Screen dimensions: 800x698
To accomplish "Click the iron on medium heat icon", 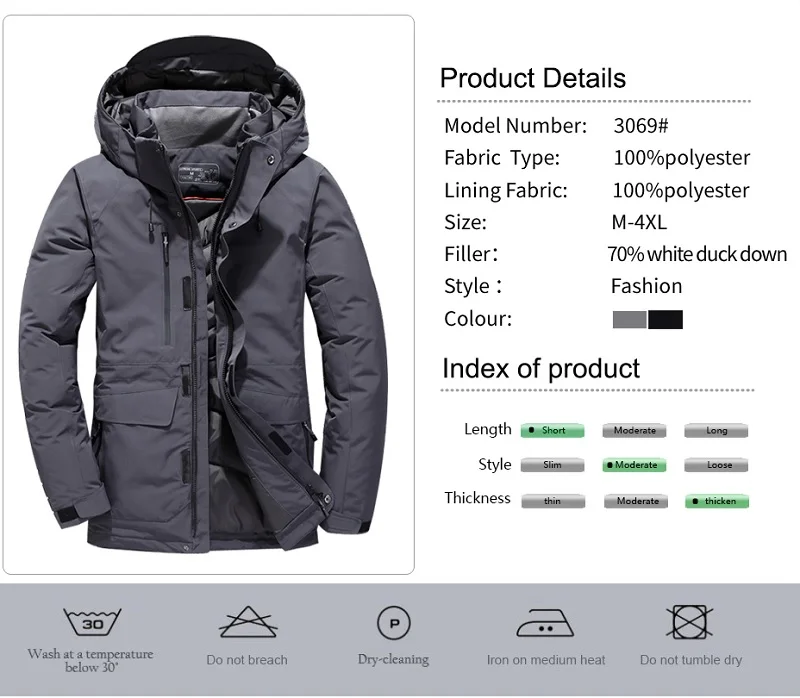I will (545, 623).
